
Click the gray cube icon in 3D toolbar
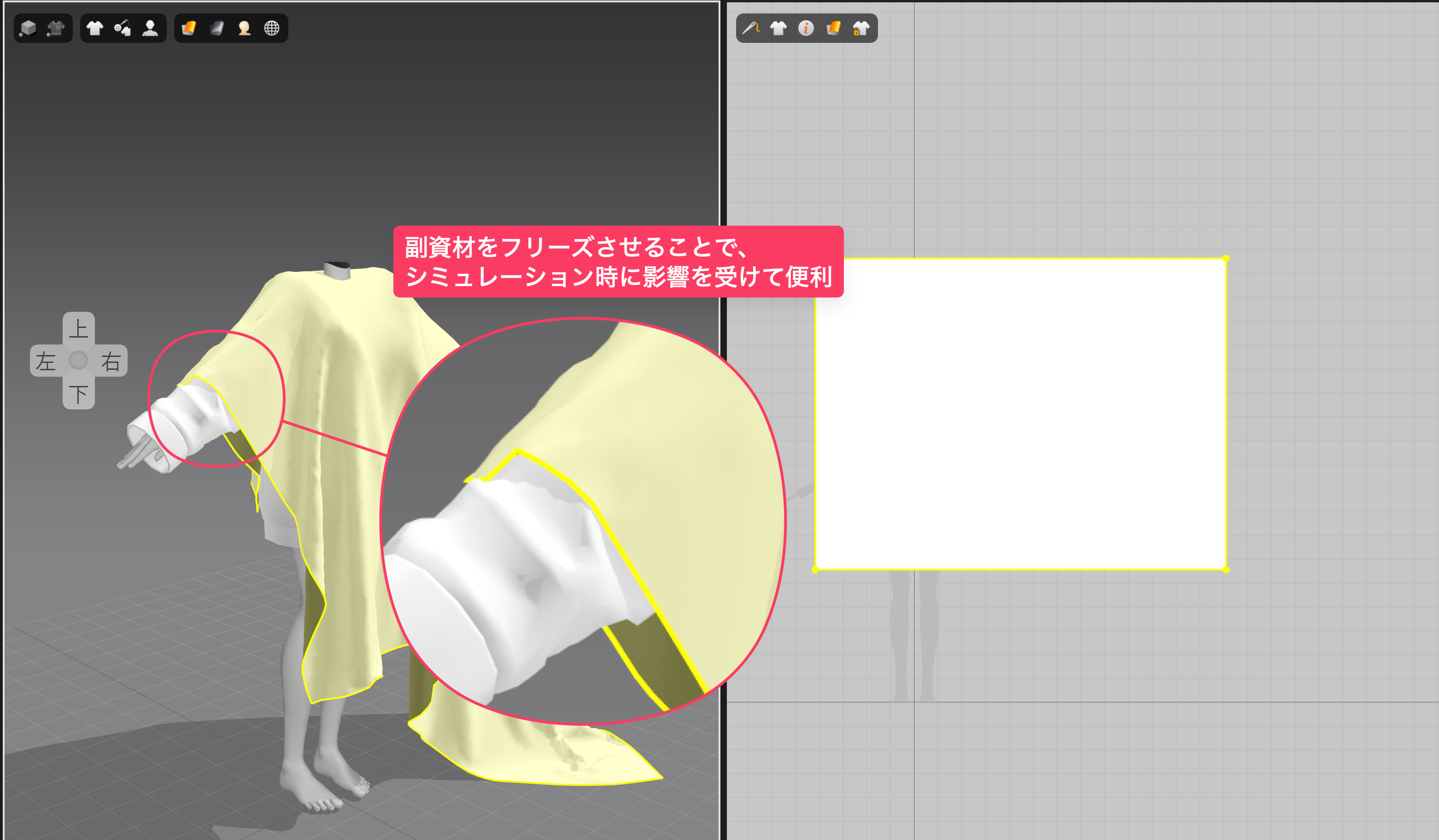pyautogui.click(x=28, y=28)
